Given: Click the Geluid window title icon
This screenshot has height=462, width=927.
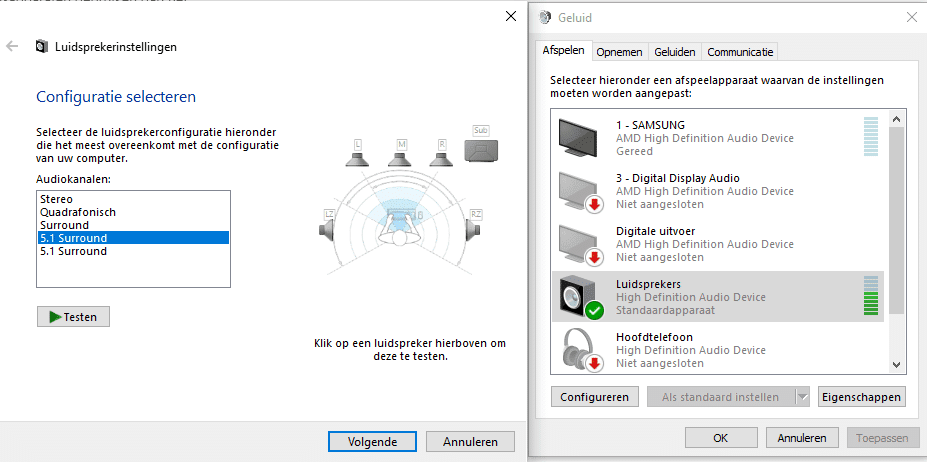Looking at the screenshot, I should [545, 18].
